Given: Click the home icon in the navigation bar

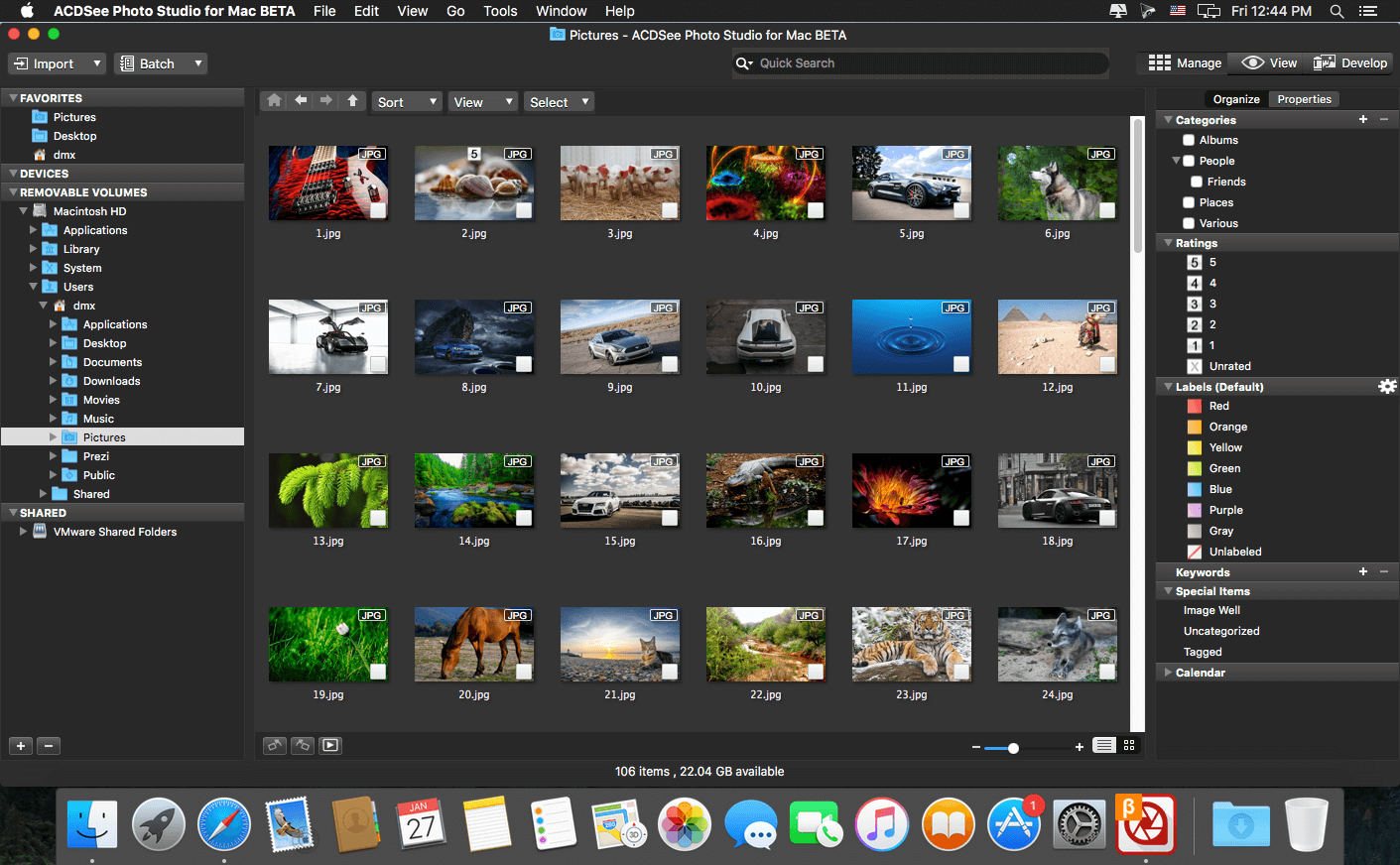Looking at the screenshot, I should [273, 100].
